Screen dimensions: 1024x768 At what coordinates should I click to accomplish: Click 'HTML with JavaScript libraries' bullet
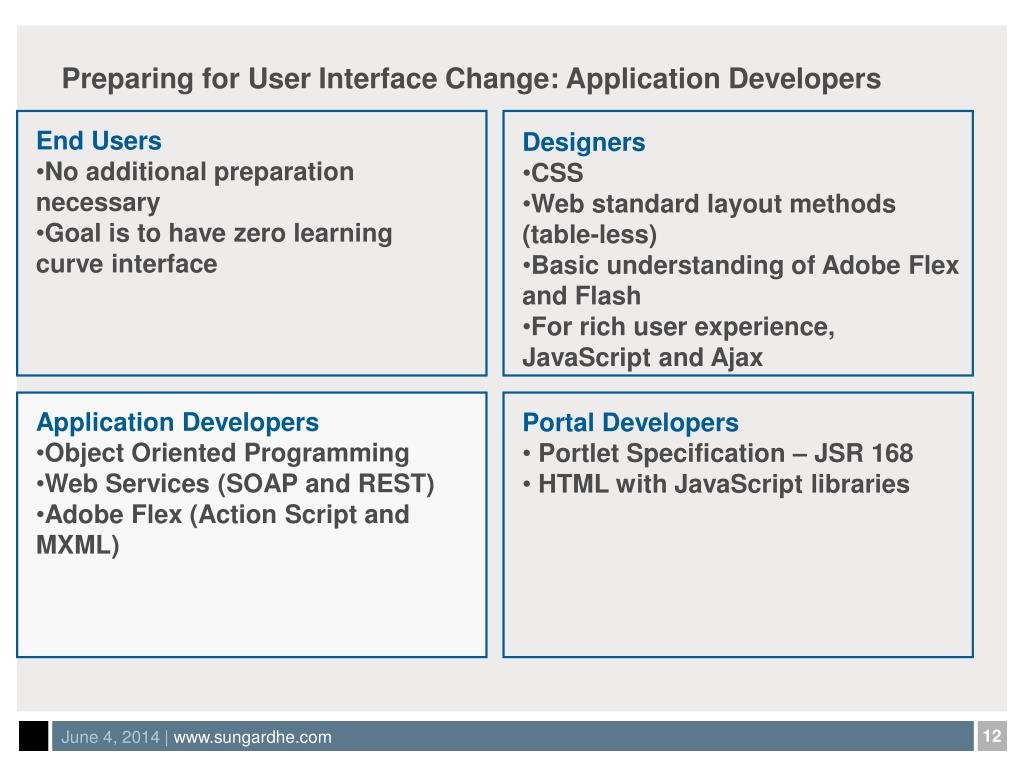pyautogui.click(x=716, y=484)
